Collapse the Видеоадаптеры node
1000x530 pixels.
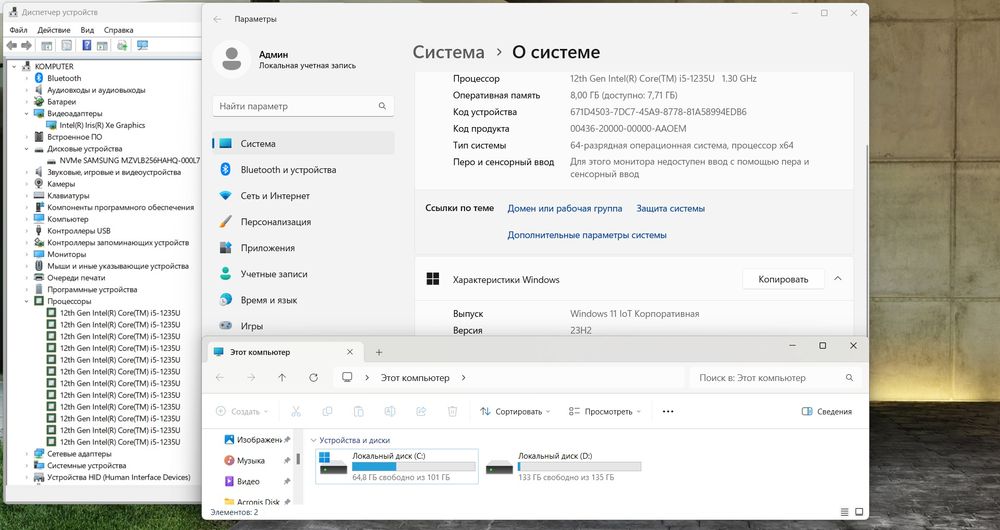[27, 114]
